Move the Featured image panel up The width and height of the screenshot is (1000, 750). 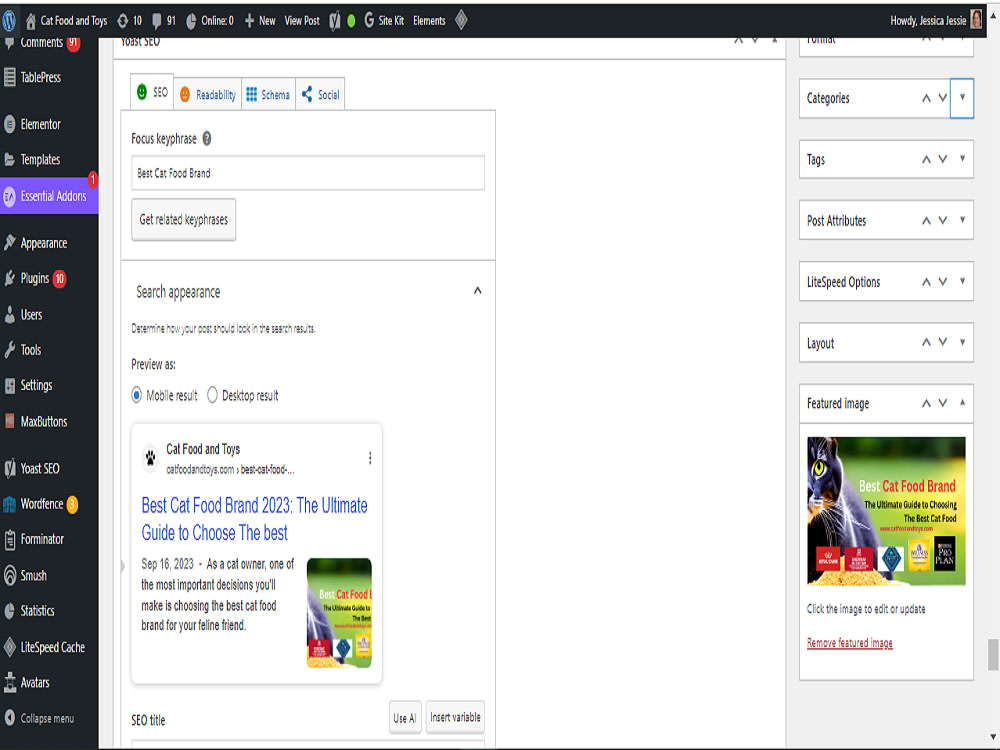coord(926,404)
